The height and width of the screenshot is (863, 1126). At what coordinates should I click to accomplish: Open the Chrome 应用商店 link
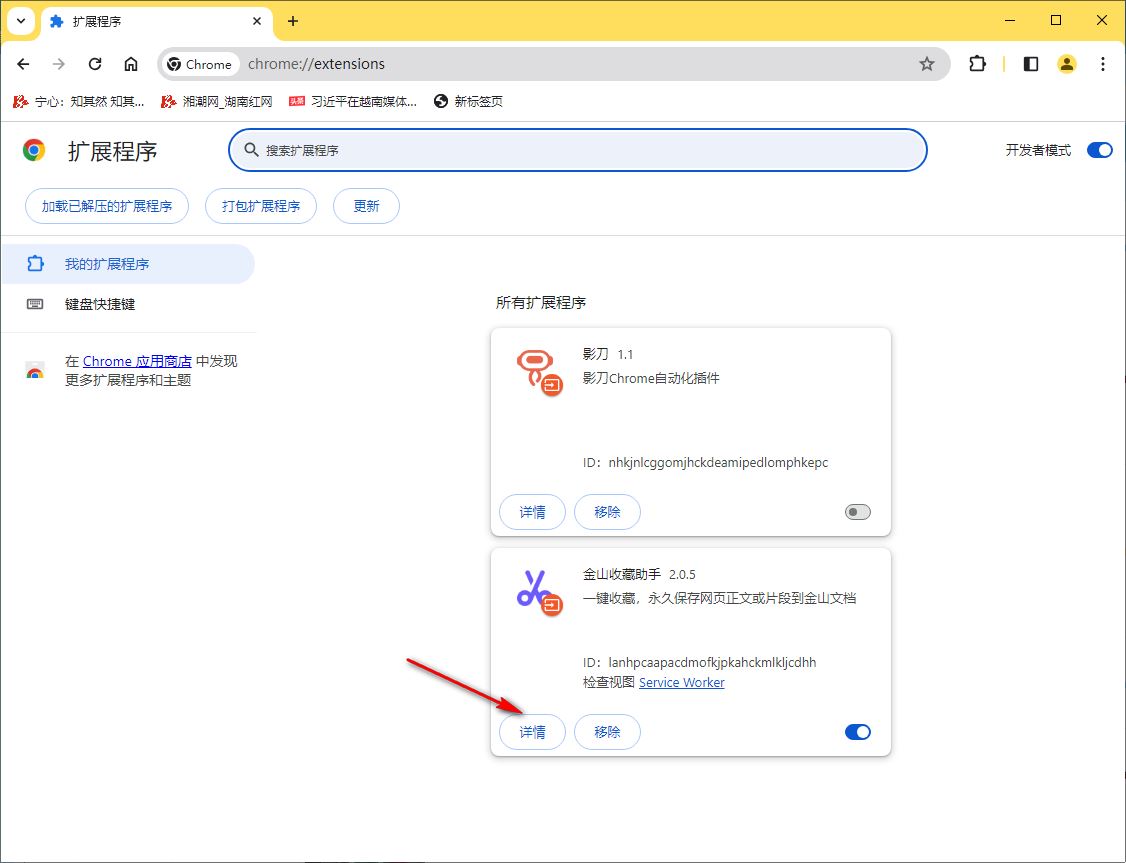[x=137, y=361]
